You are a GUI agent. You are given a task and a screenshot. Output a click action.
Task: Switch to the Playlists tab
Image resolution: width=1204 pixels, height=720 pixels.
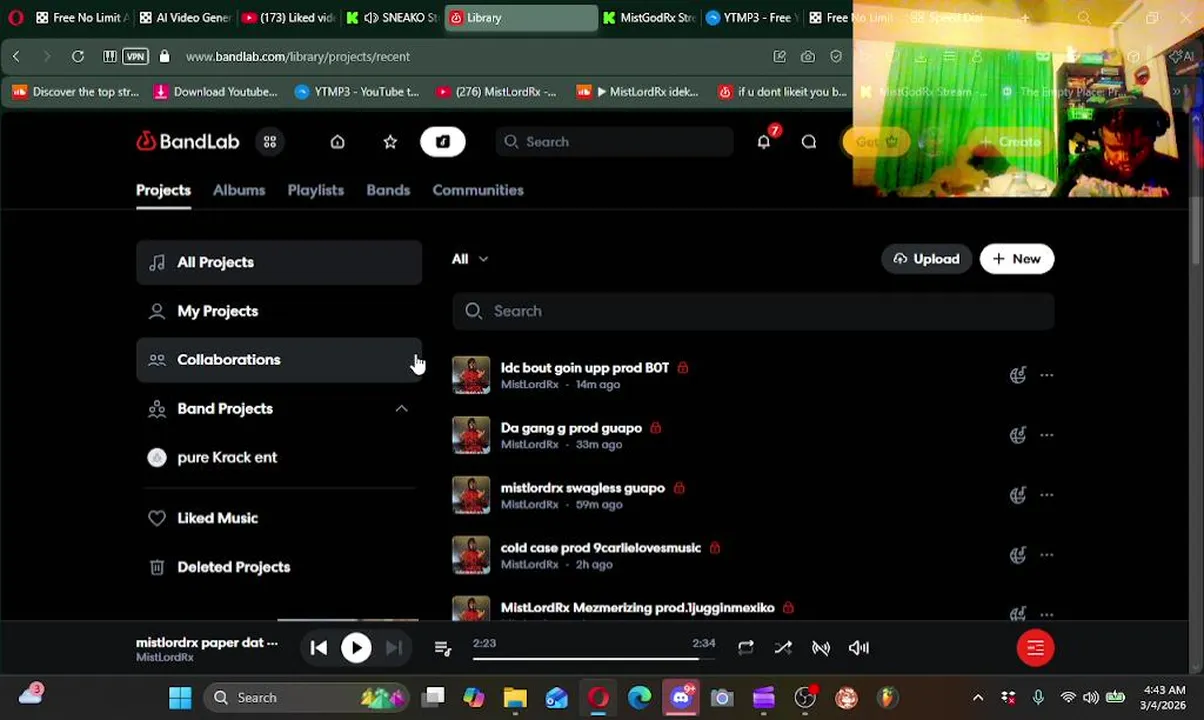(316, 190)
